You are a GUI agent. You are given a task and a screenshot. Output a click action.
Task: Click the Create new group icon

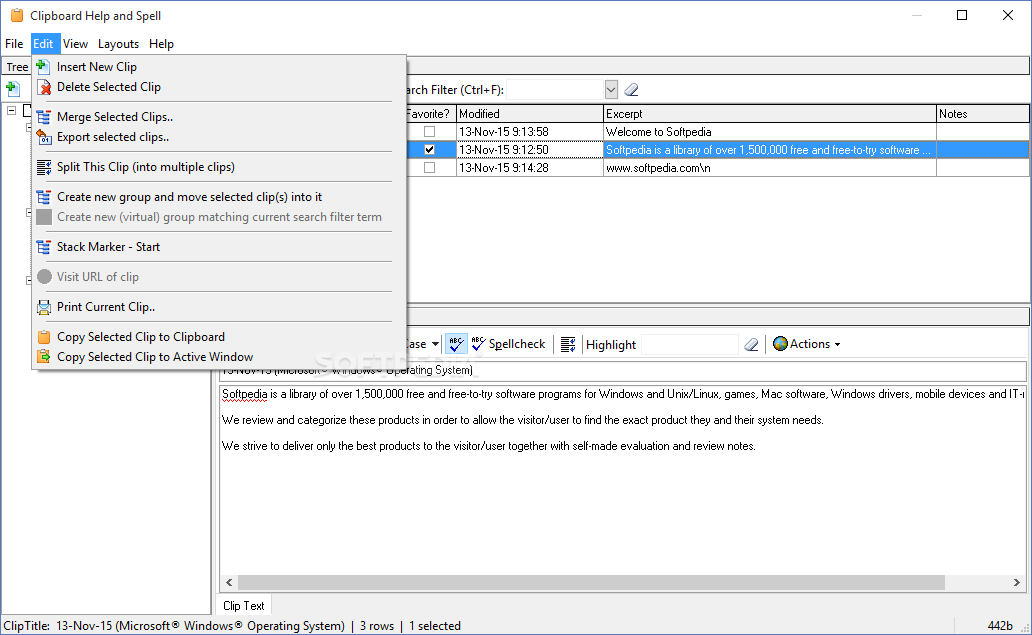pos(43,197)
